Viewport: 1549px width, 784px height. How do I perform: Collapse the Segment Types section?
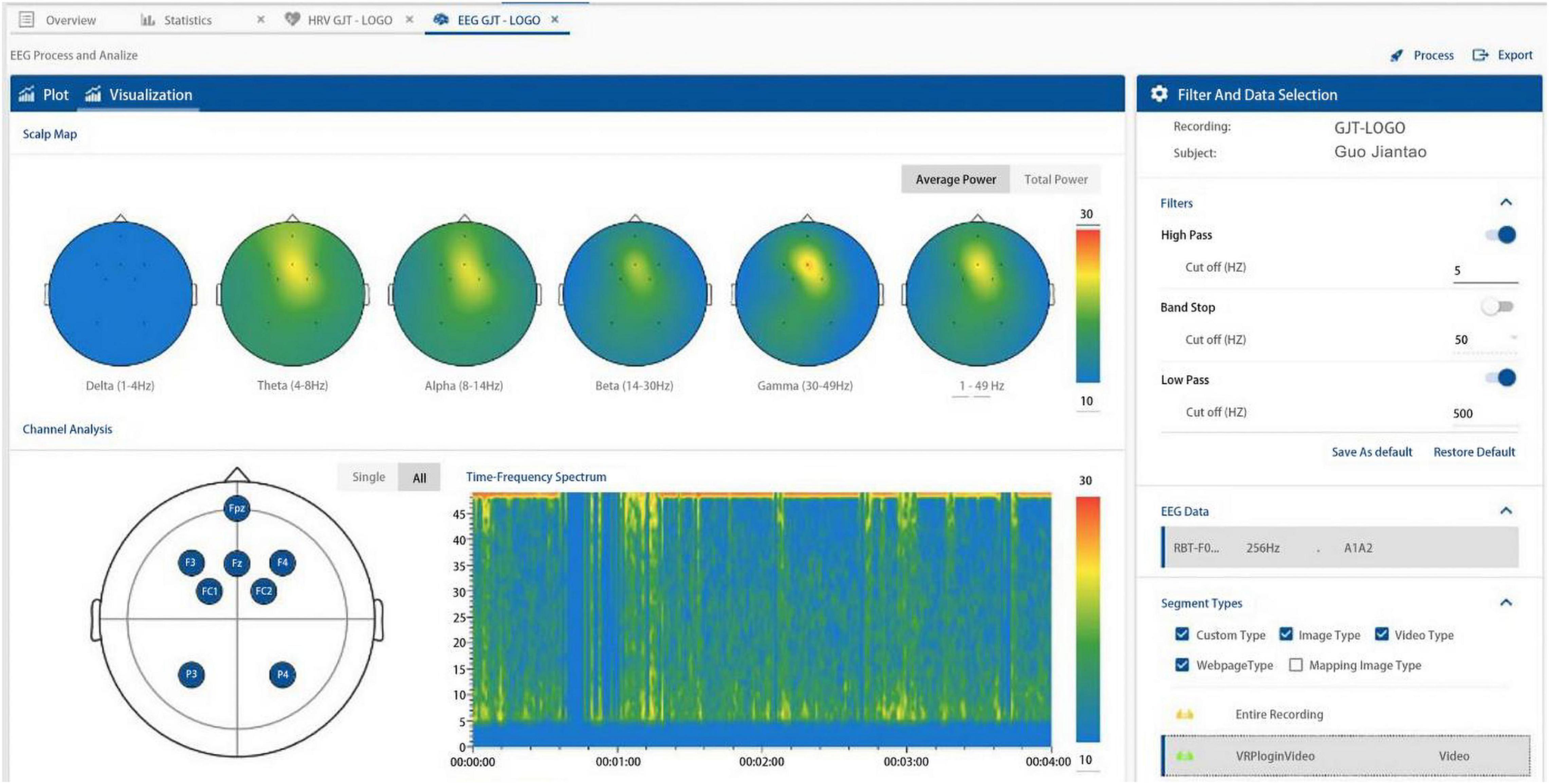(1506, 602)
